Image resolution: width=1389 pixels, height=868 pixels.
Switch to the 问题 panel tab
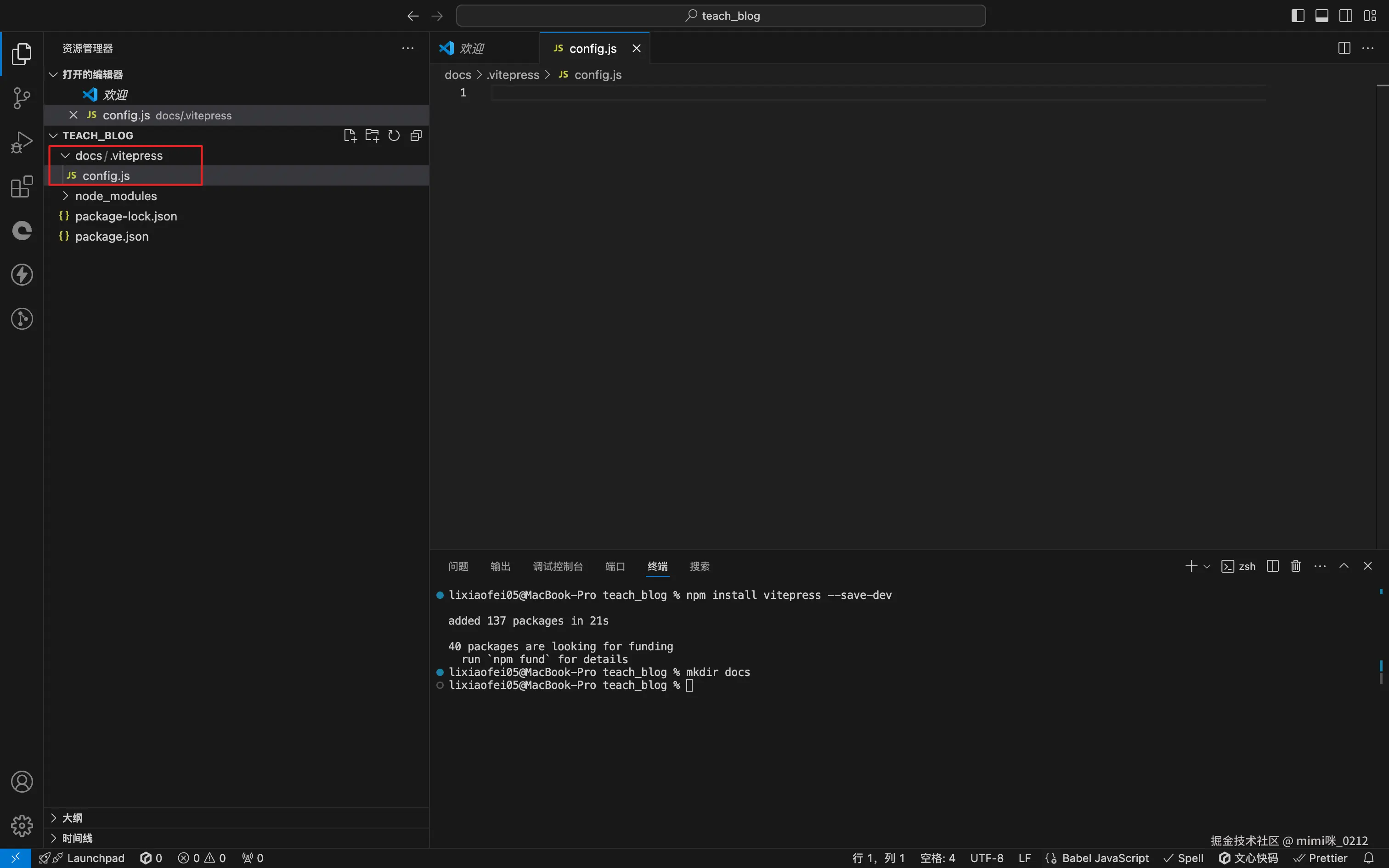(x=458, y=567)
